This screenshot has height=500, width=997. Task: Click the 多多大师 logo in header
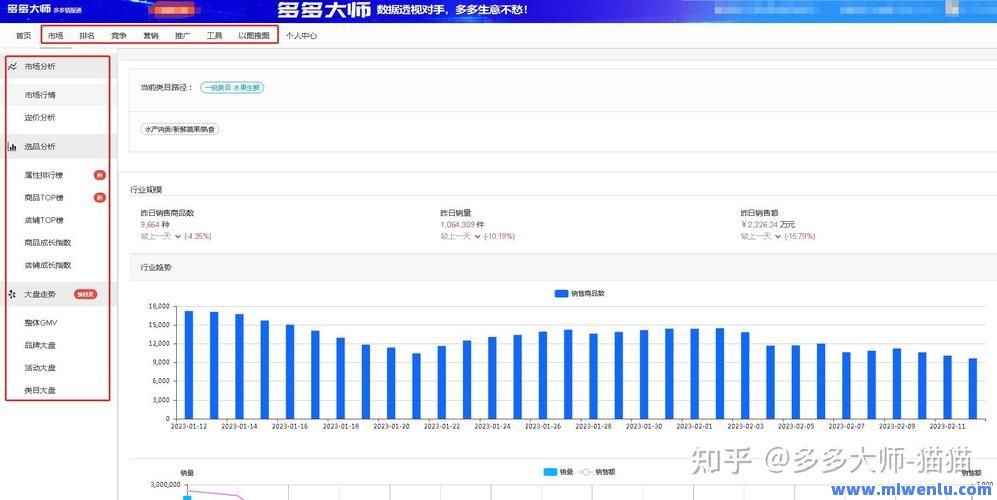coord(28,9)
